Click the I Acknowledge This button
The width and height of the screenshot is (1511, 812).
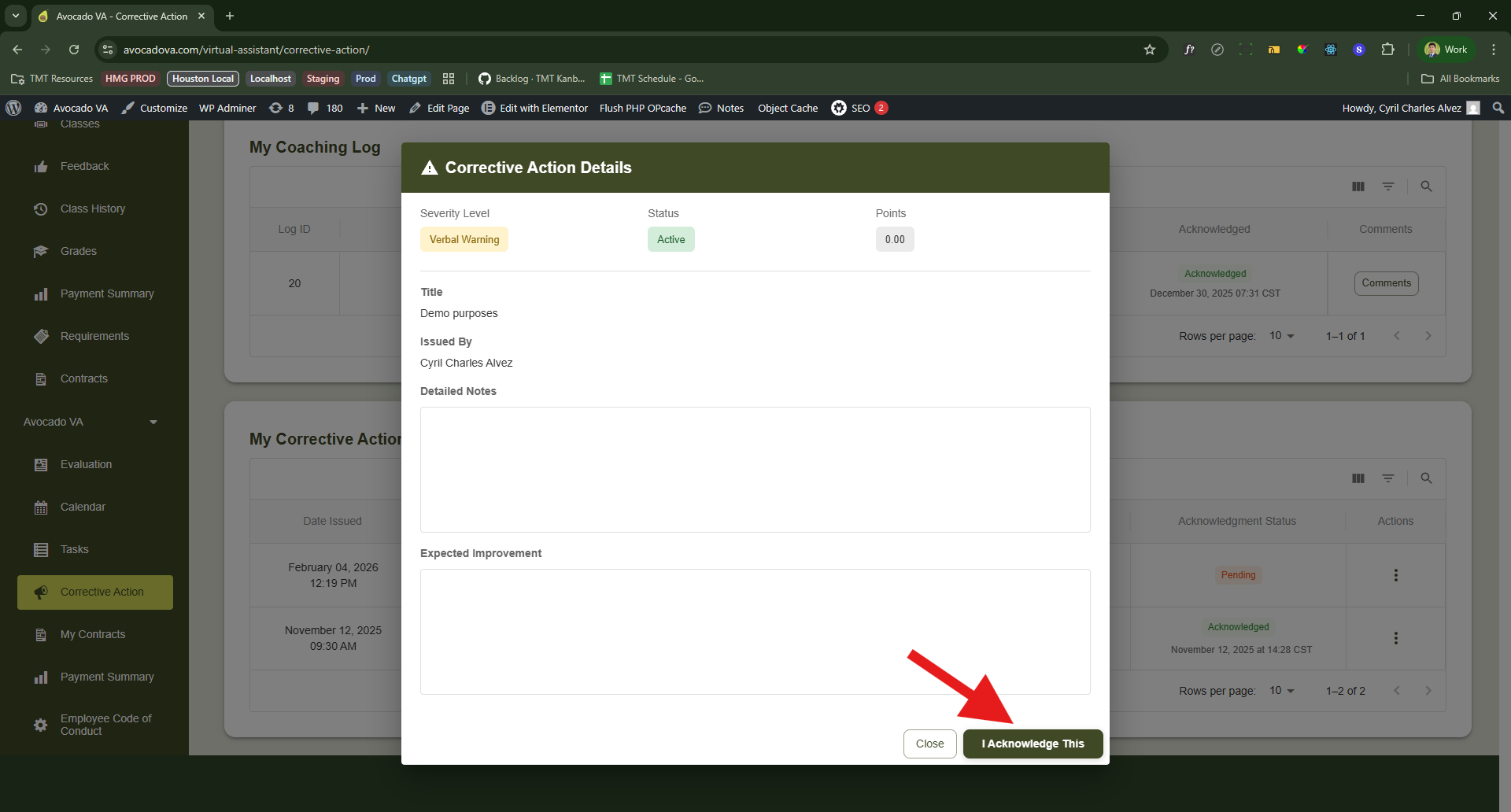(1033, 744)
